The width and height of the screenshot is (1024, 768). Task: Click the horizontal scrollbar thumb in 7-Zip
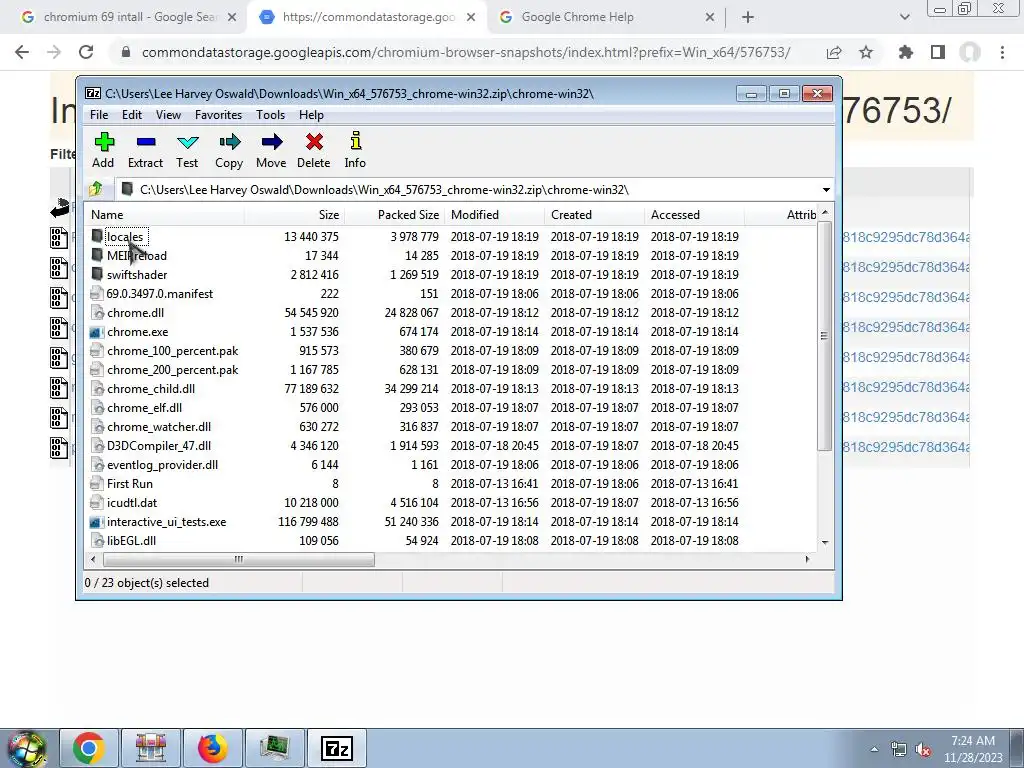click(x=239, y=559)
